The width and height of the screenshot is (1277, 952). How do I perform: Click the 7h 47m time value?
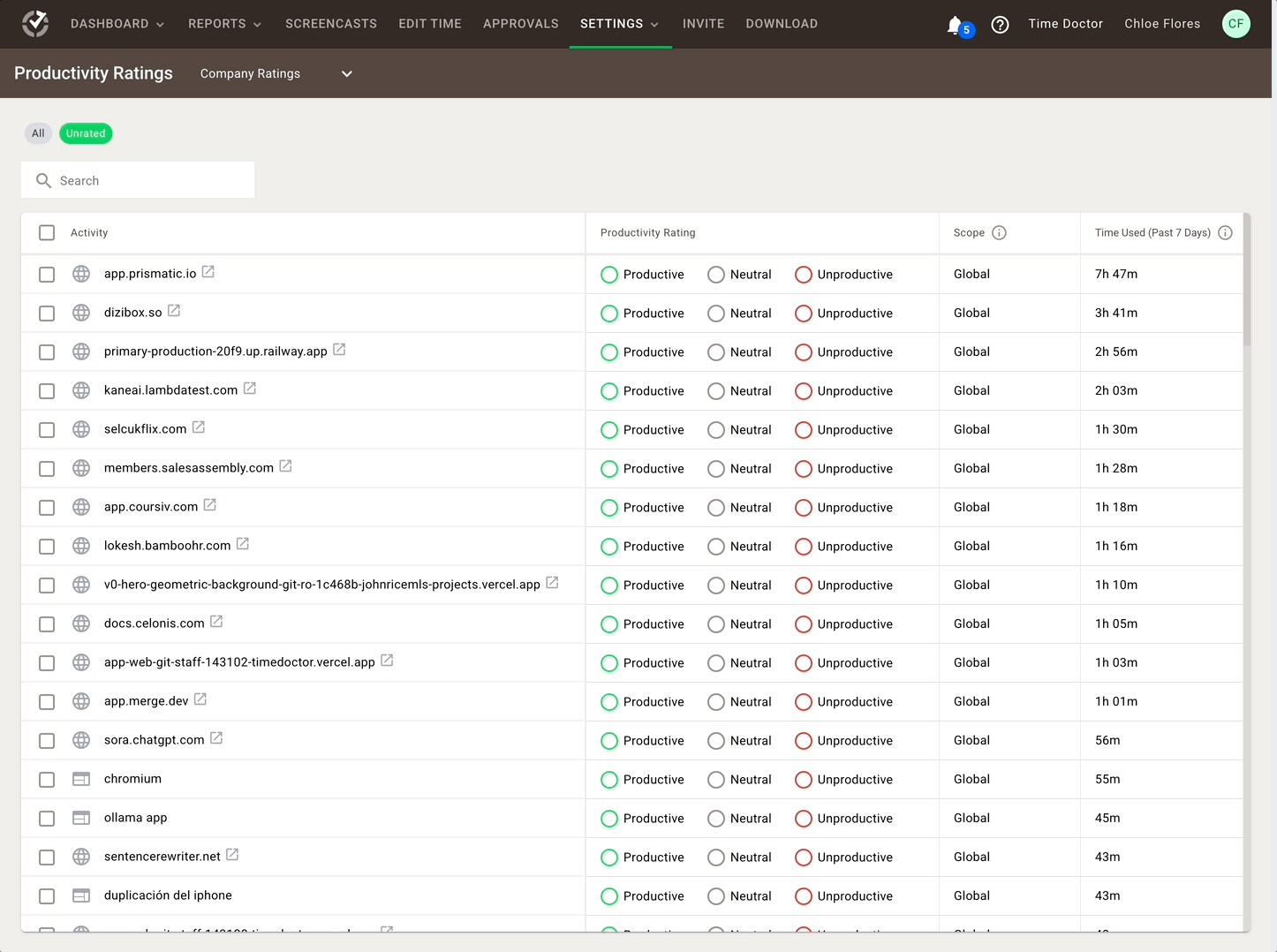[1116, 274]
